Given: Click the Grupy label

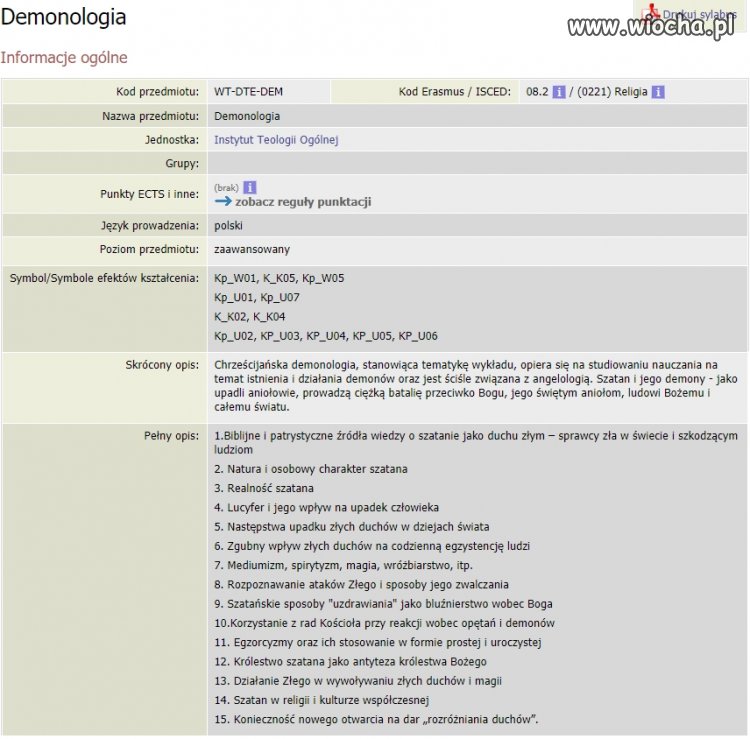Looking at the screenshot, I should coord(182,164).
